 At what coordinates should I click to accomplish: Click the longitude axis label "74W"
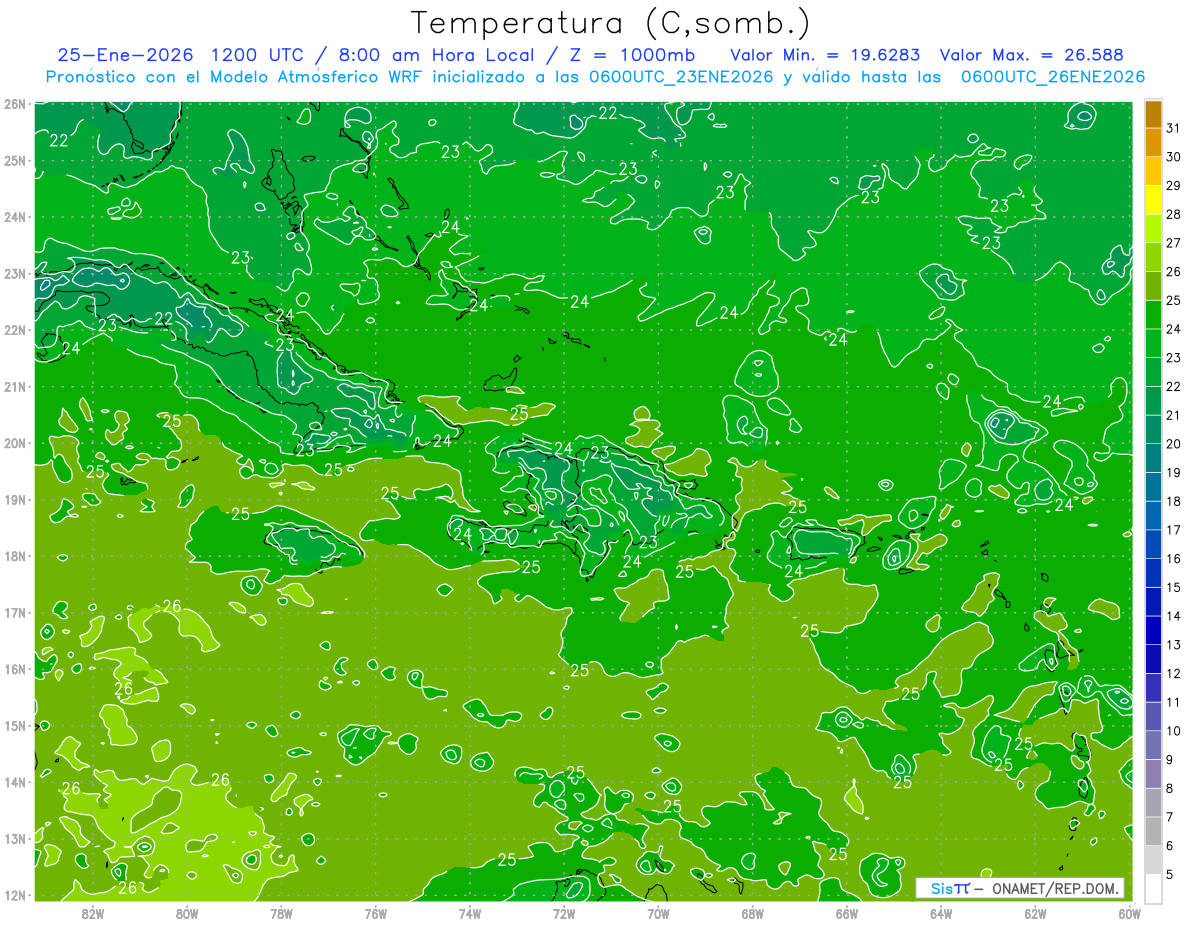[470, 913]
